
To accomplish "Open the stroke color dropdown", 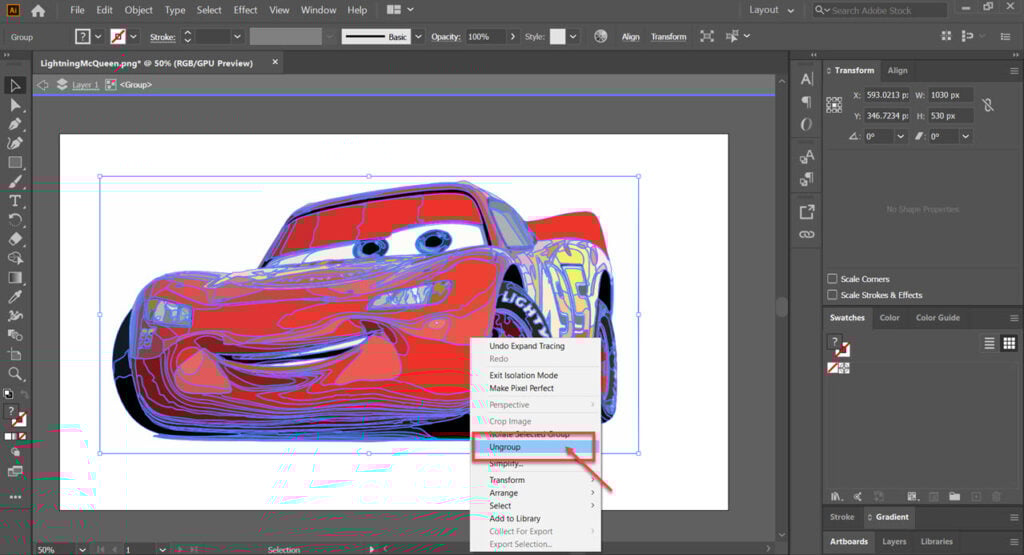I will click(x=133, y=37).
